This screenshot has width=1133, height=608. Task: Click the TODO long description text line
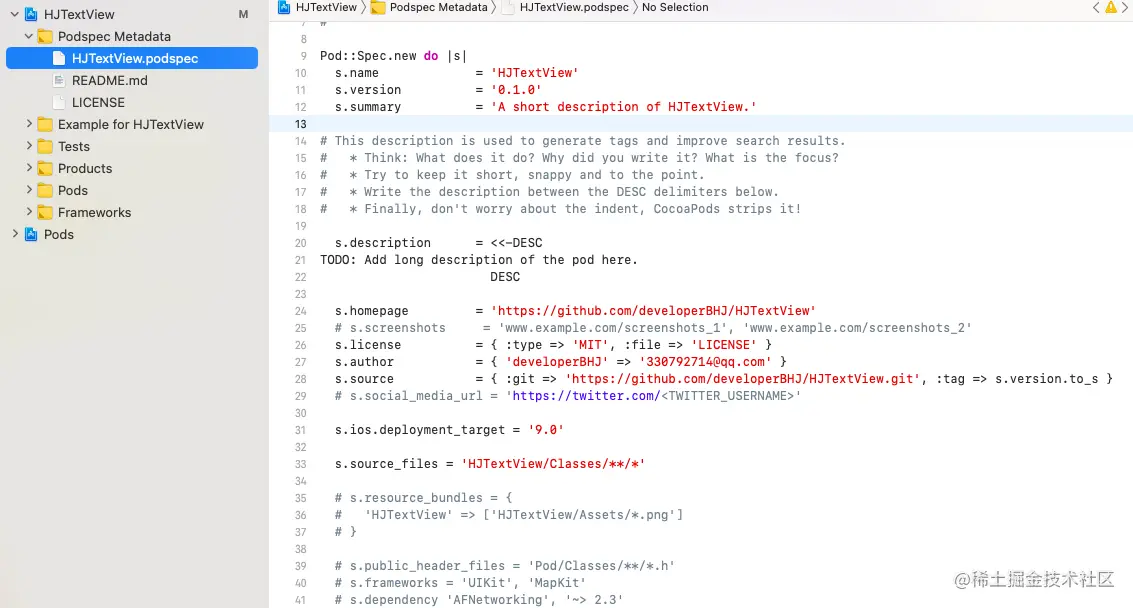[x=479, y=260]
